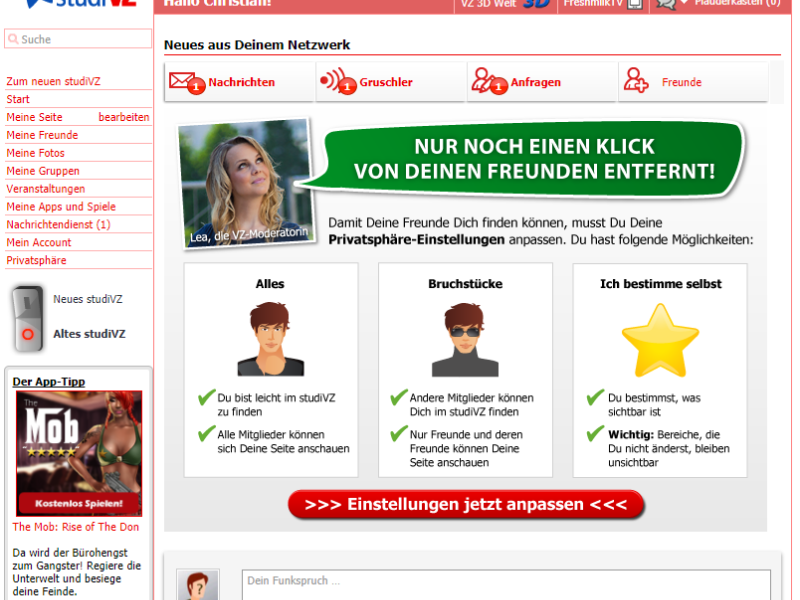Click 'Wichtig: Bereiche, die Du nicht änderst' text
This screenshot has width=800, height=600.
tap(669, 448)
